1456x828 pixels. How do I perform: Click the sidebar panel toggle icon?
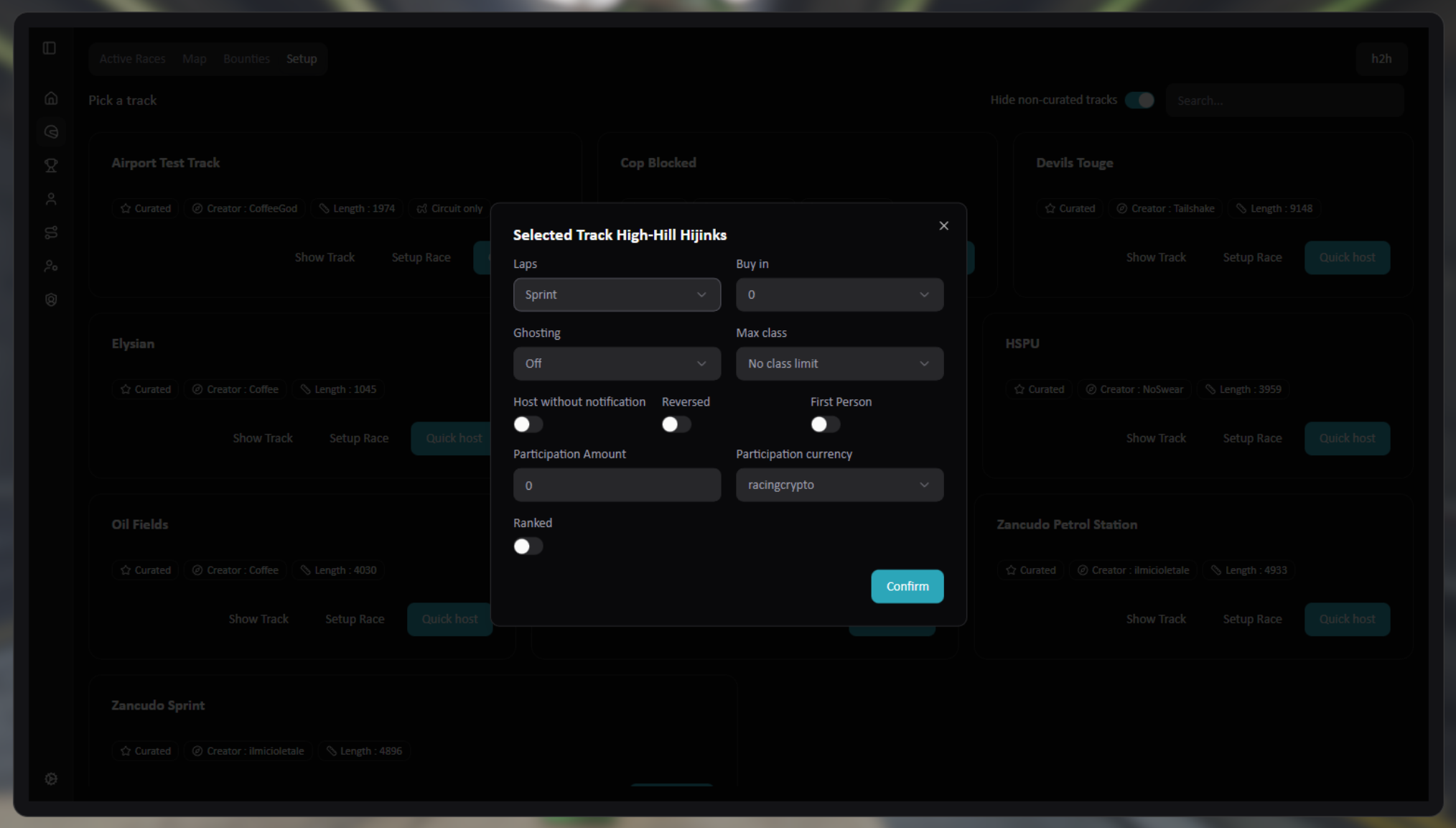[x=50, y=48]
